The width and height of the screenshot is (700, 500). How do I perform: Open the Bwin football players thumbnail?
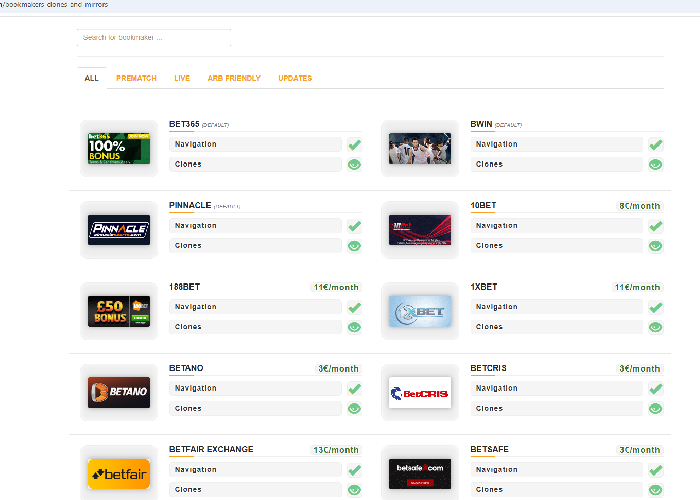(420, 148)
